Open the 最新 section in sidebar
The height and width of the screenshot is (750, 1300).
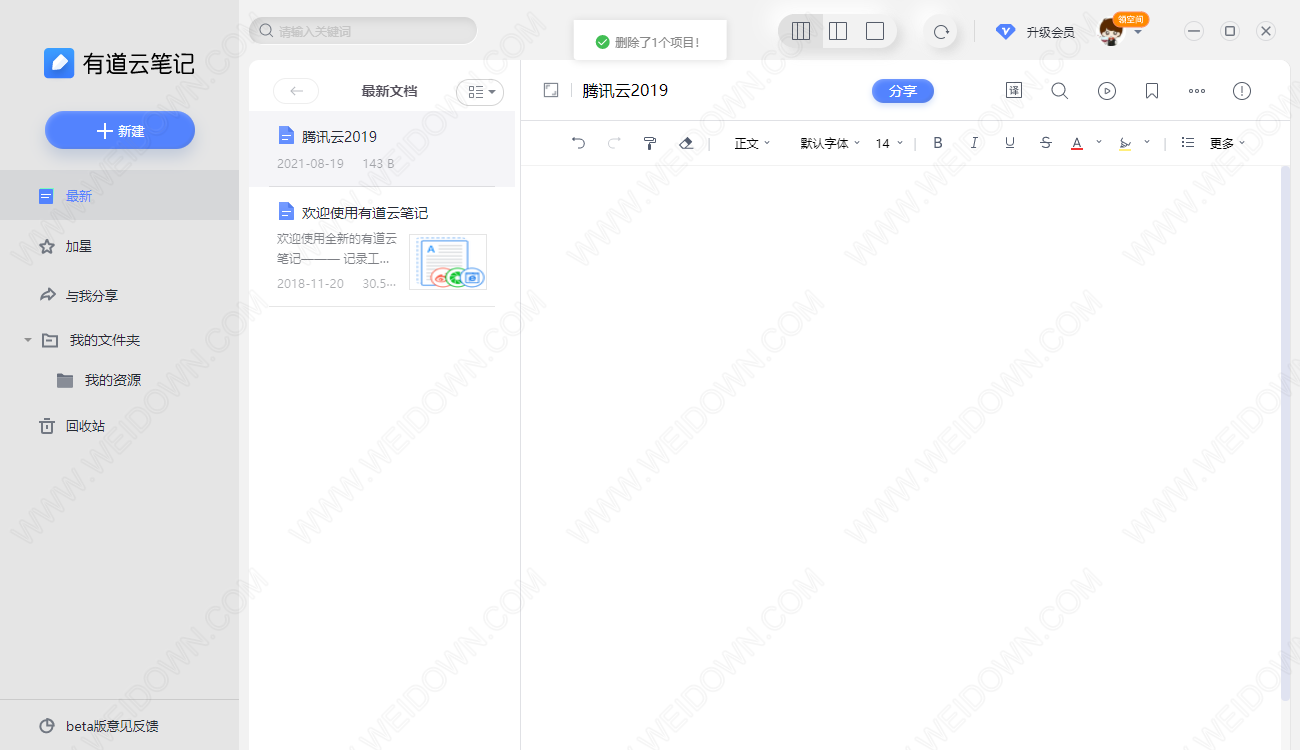119,196
